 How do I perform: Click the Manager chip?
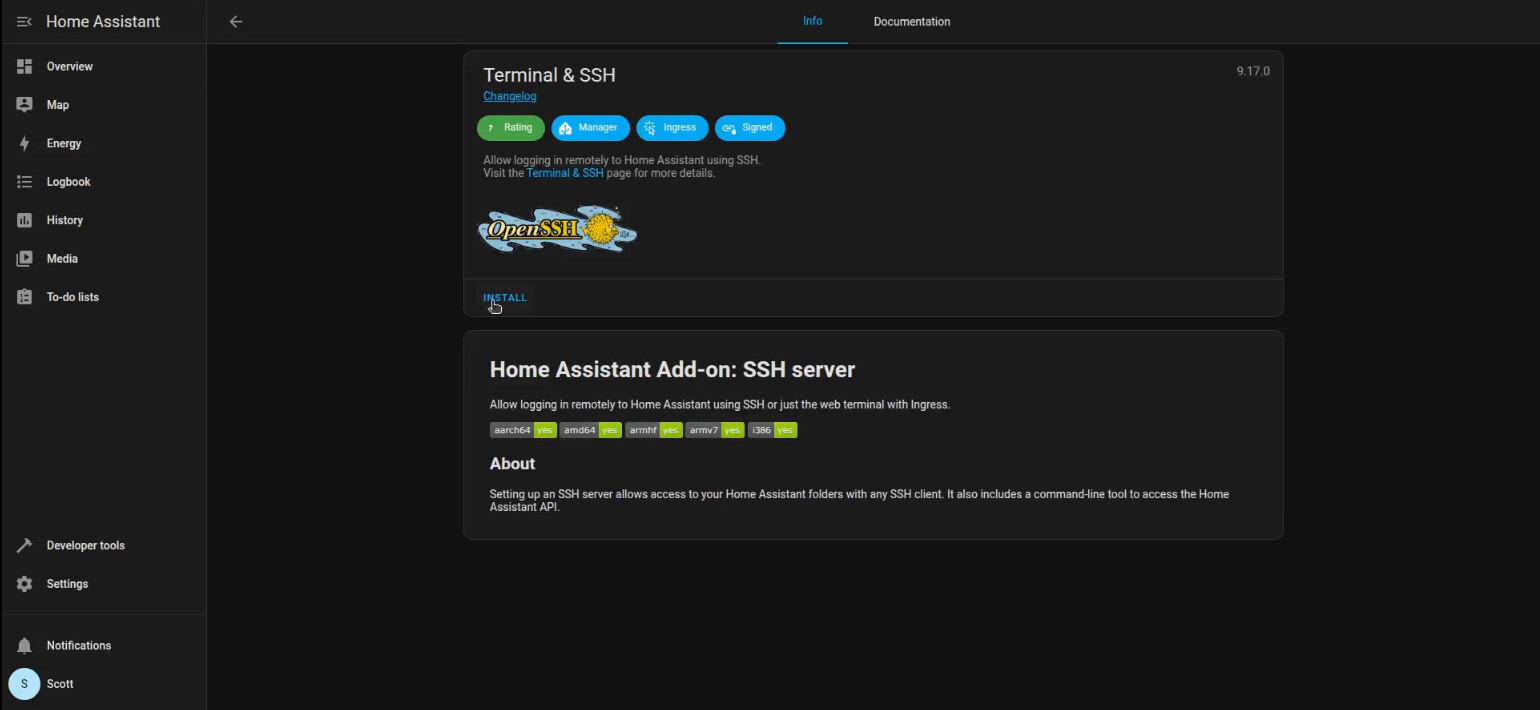tap(590, 128)
